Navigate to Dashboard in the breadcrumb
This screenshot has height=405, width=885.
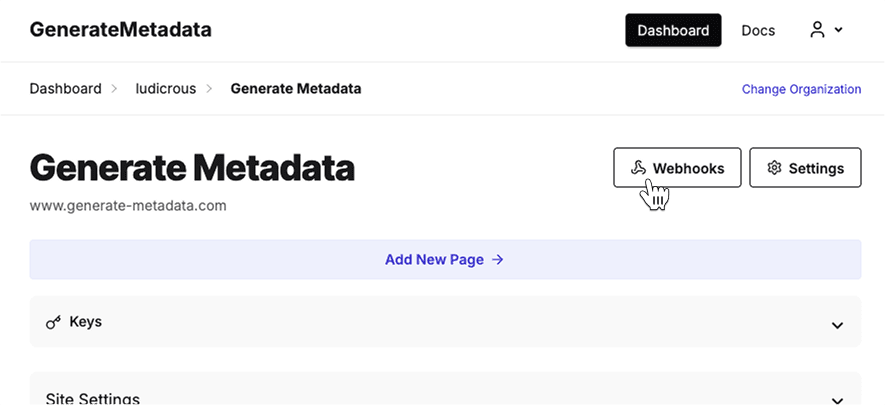(x=66, y=89)
